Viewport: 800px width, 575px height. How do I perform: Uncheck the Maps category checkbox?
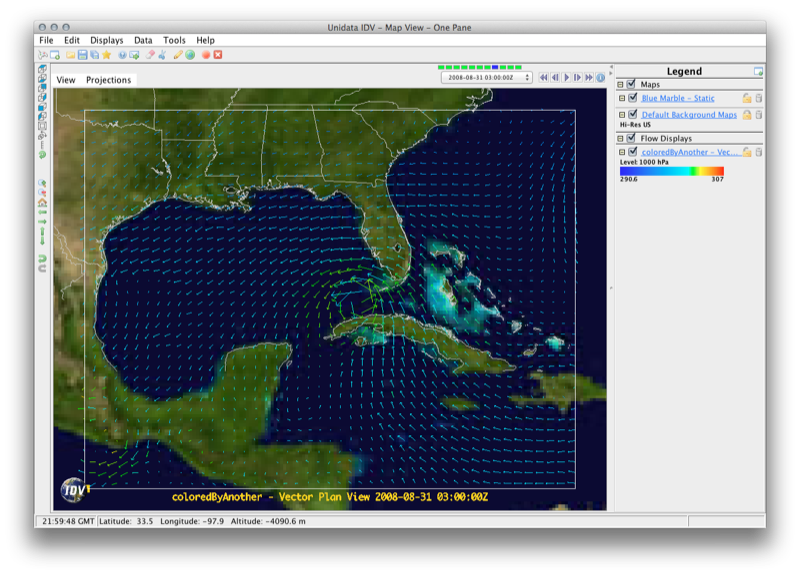(x=630, y=85)
